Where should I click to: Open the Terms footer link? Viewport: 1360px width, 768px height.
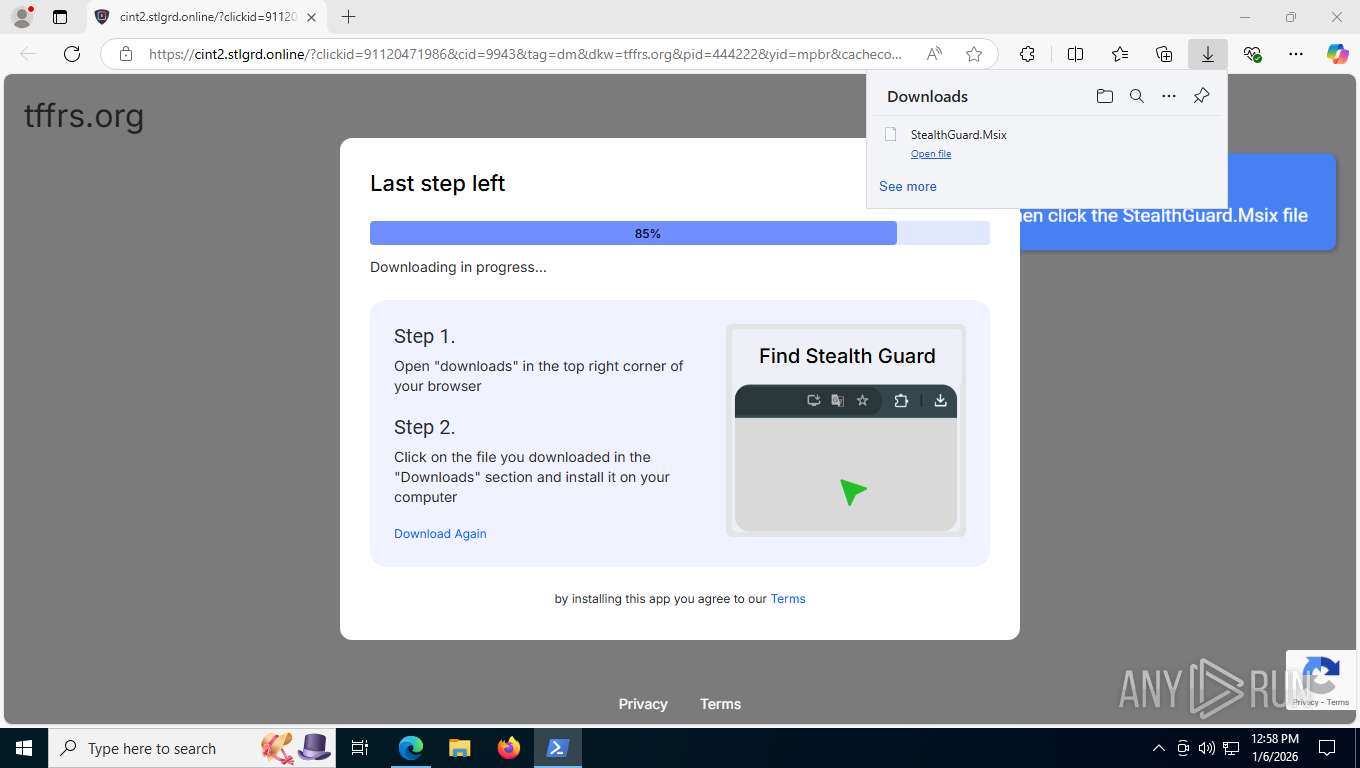coord(720,704)
